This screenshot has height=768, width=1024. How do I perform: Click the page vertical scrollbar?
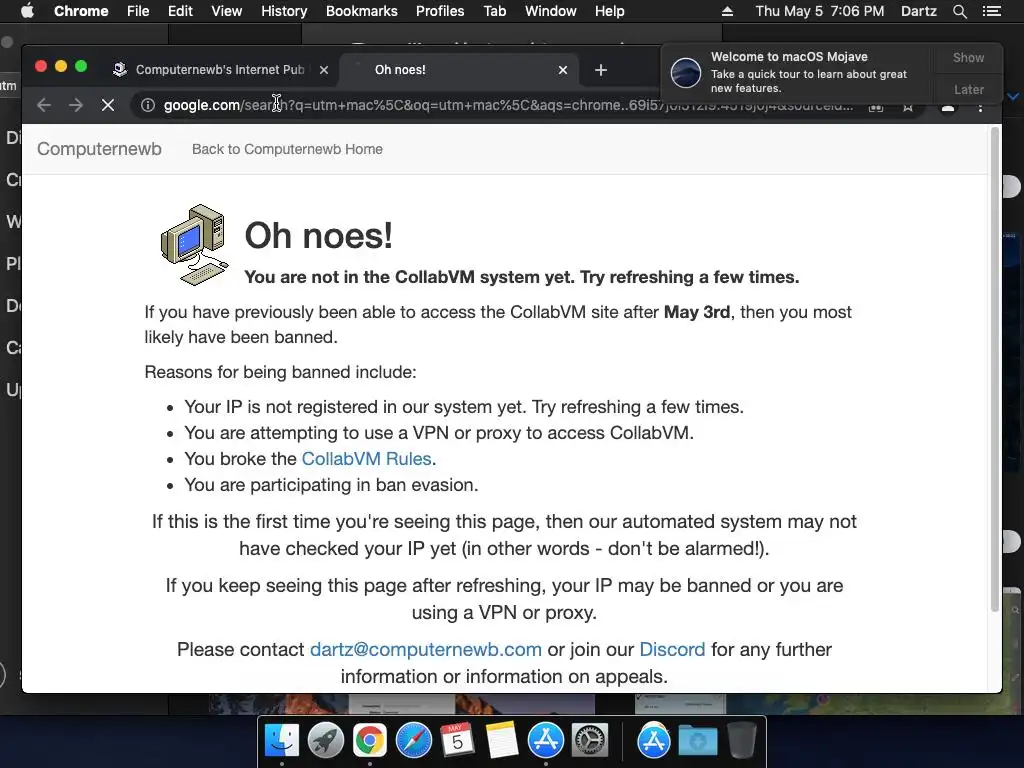995,369
